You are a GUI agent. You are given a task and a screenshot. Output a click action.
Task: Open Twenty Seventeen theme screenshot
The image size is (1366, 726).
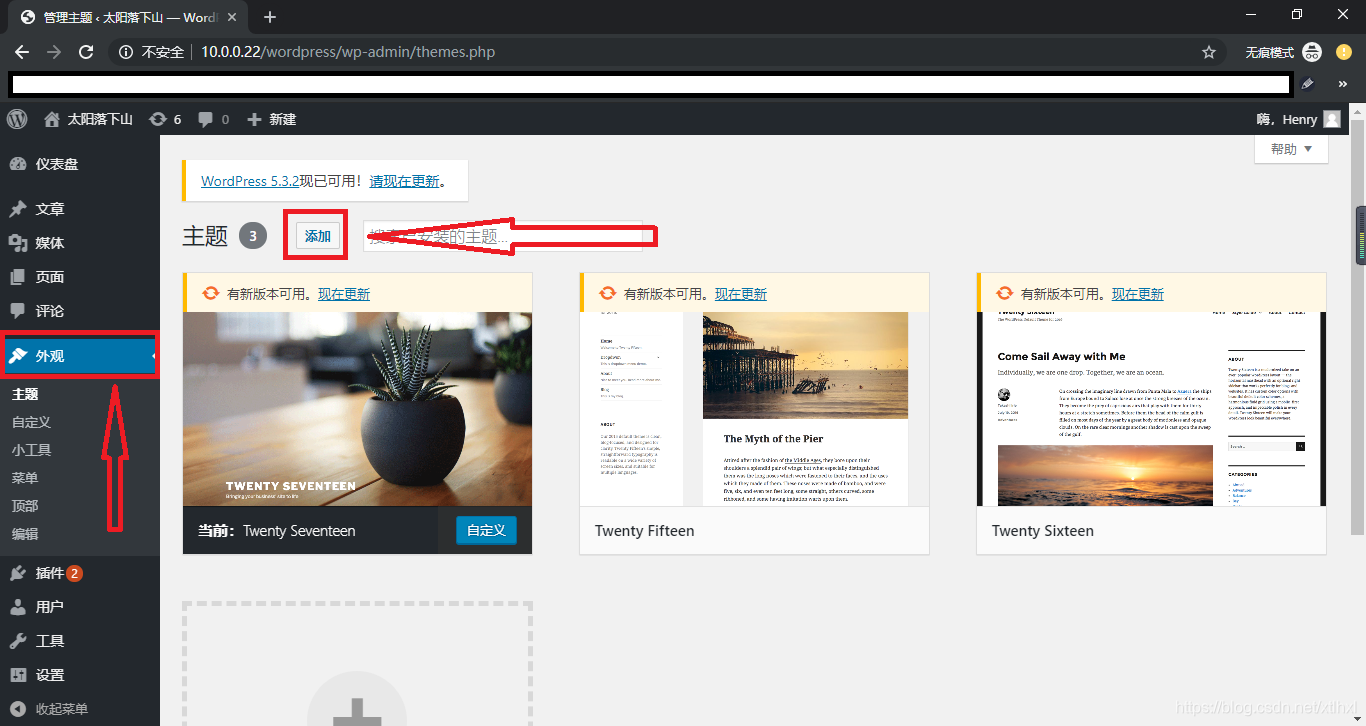tap(357, 409)
